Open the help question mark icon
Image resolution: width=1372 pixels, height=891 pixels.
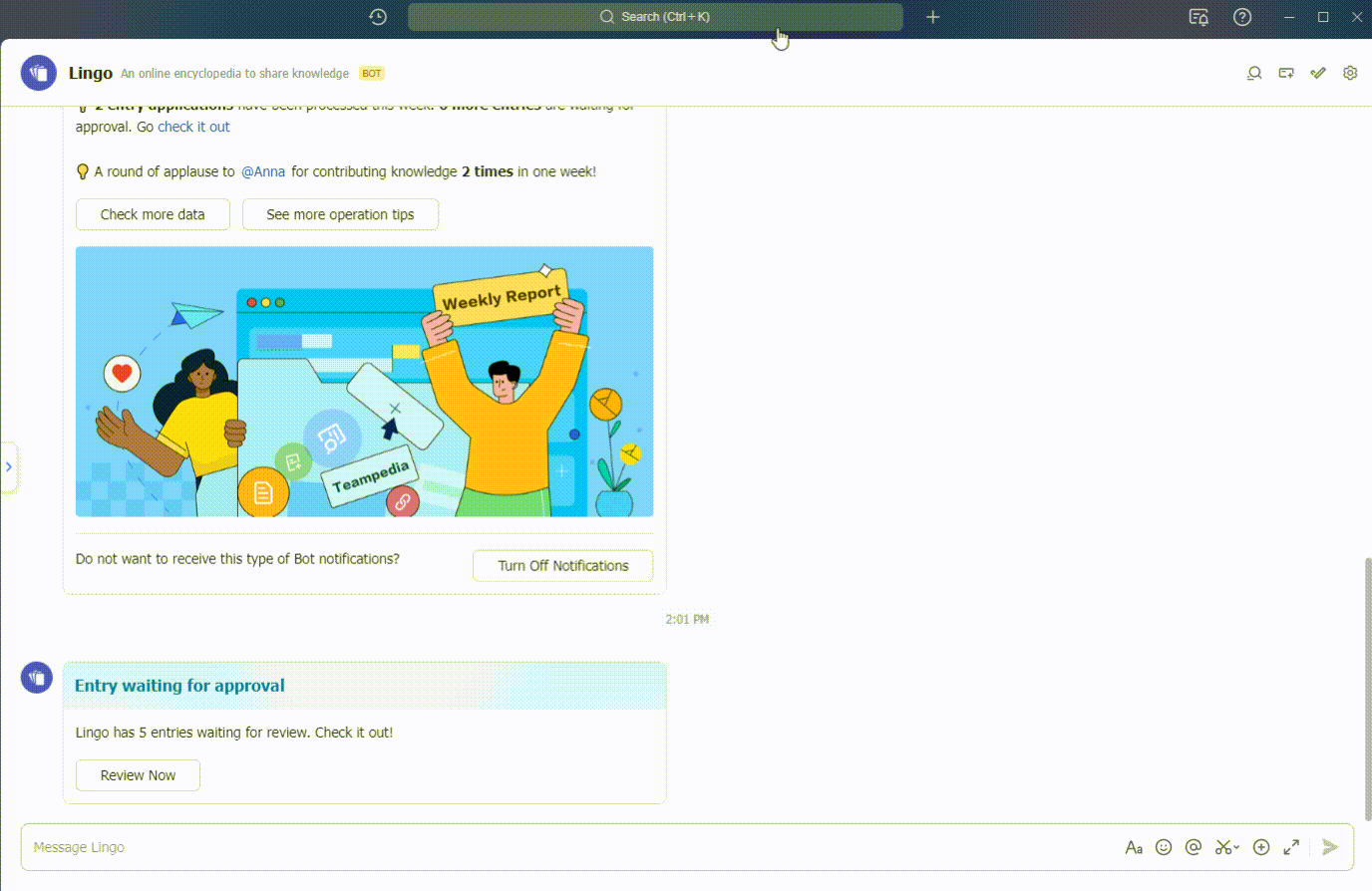coord(1242,17)
